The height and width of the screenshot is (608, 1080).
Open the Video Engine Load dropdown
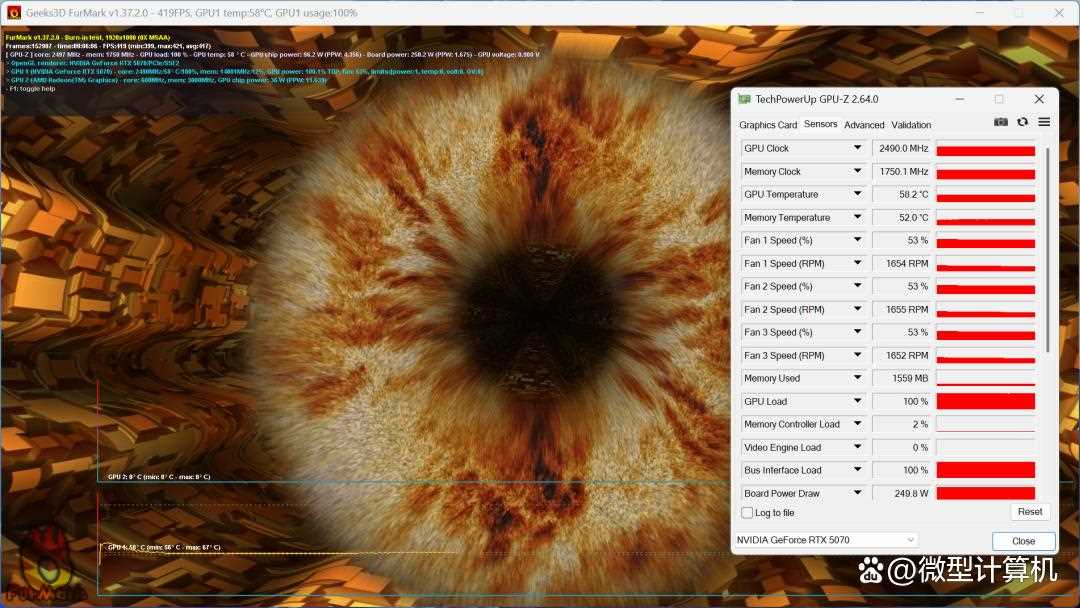click(858, 447)
